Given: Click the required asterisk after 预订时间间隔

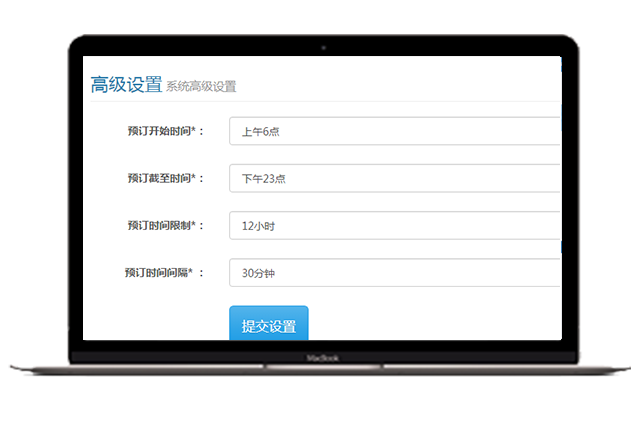Looking at the screenshot, I should tap(190, 272).
